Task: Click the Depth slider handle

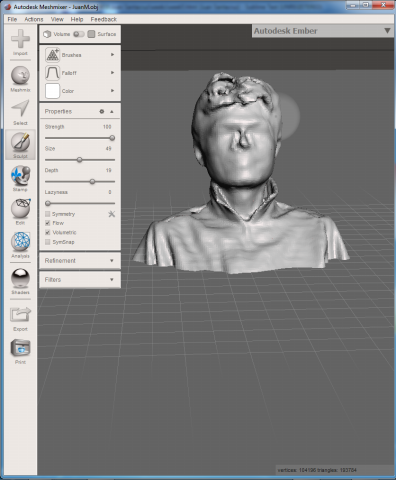Action: [92, 181]
